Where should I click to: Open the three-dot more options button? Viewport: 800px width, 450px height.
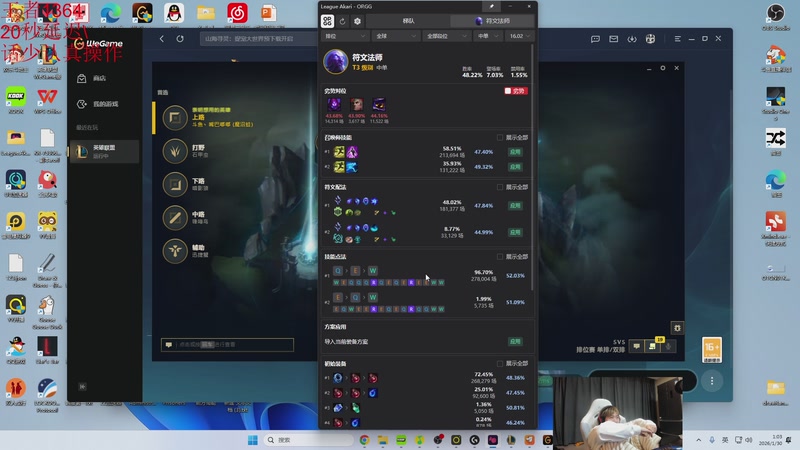[x=712, y=381]
